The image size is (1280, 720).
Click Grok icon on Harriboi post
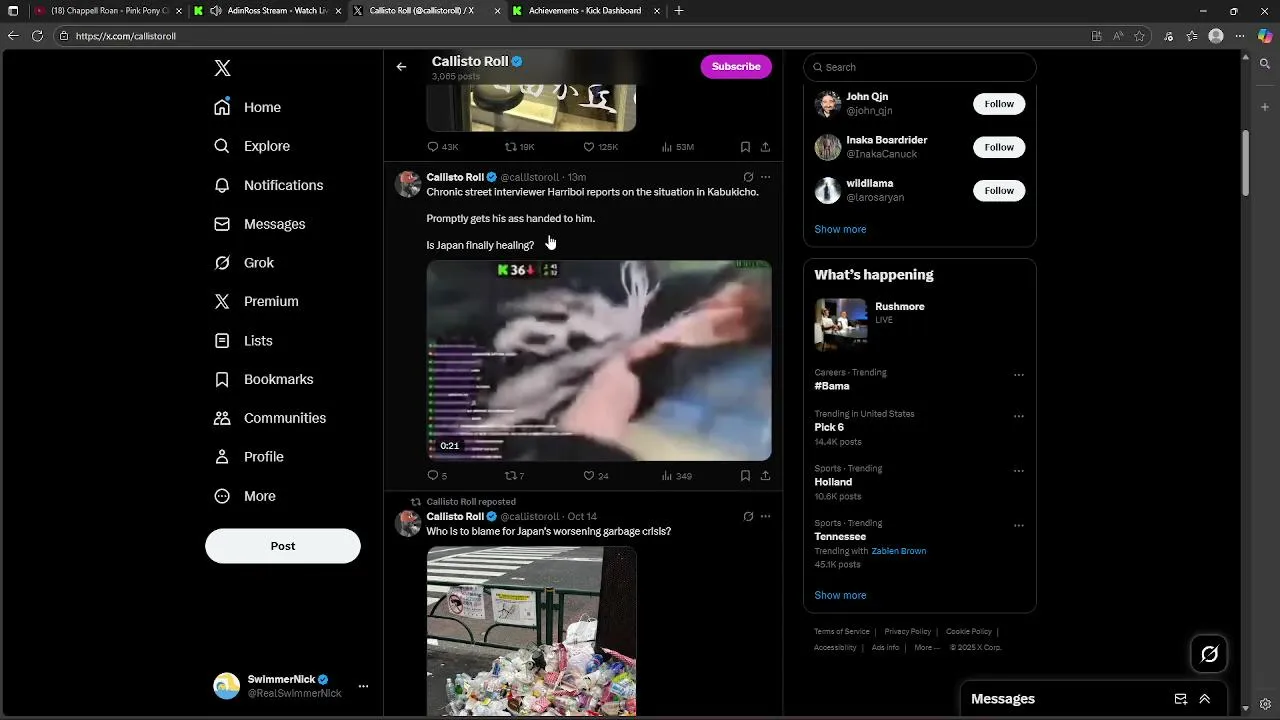click(x=748, y=178)
